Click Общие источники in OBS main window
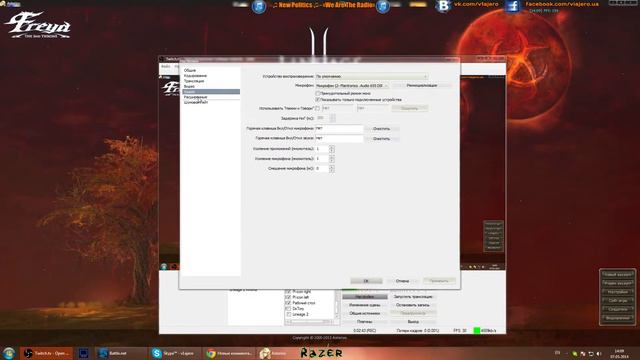The width and height of the screenshot is (640, 360). 364,313
